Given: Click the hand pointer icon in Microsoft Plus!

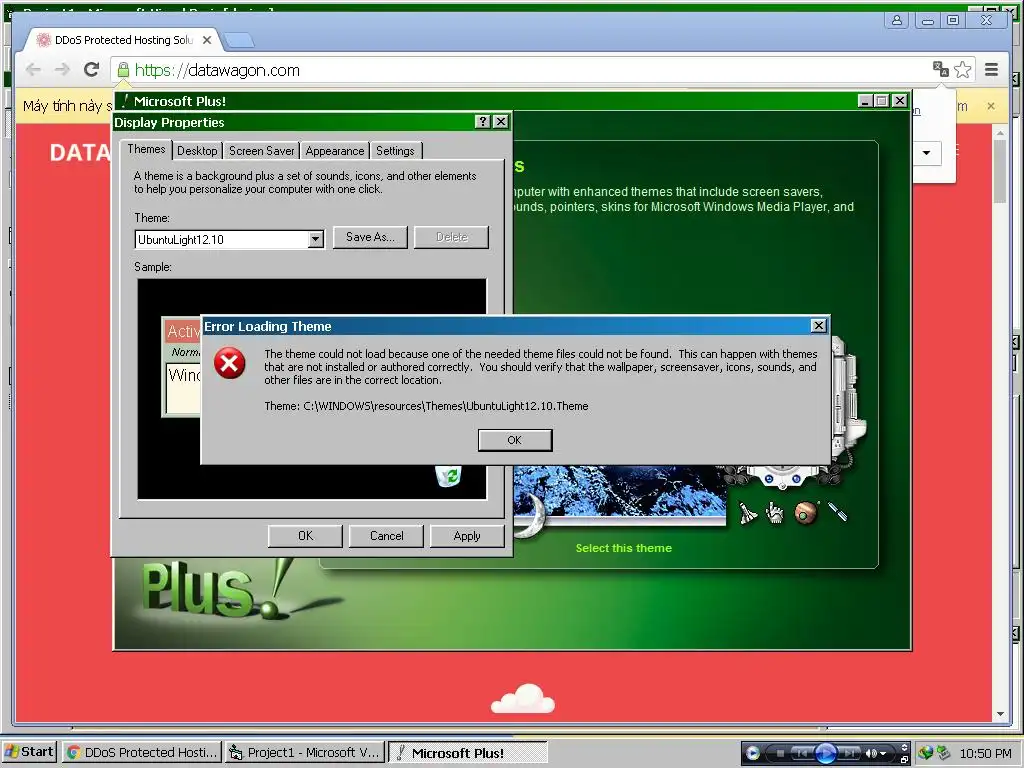Looking at the screenshot, I should pyautogui.click(x=775, y=513).
